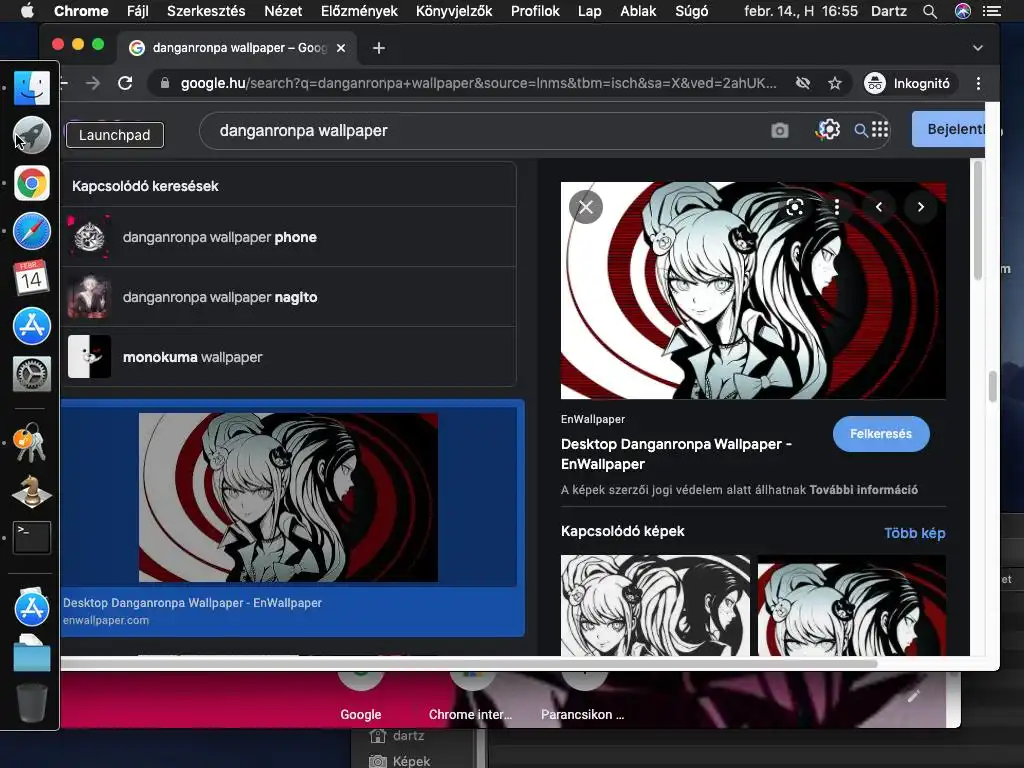Open Calendar icon showing 14
The height and width of the screenshot is (768, 1024).
coord(31,278)
